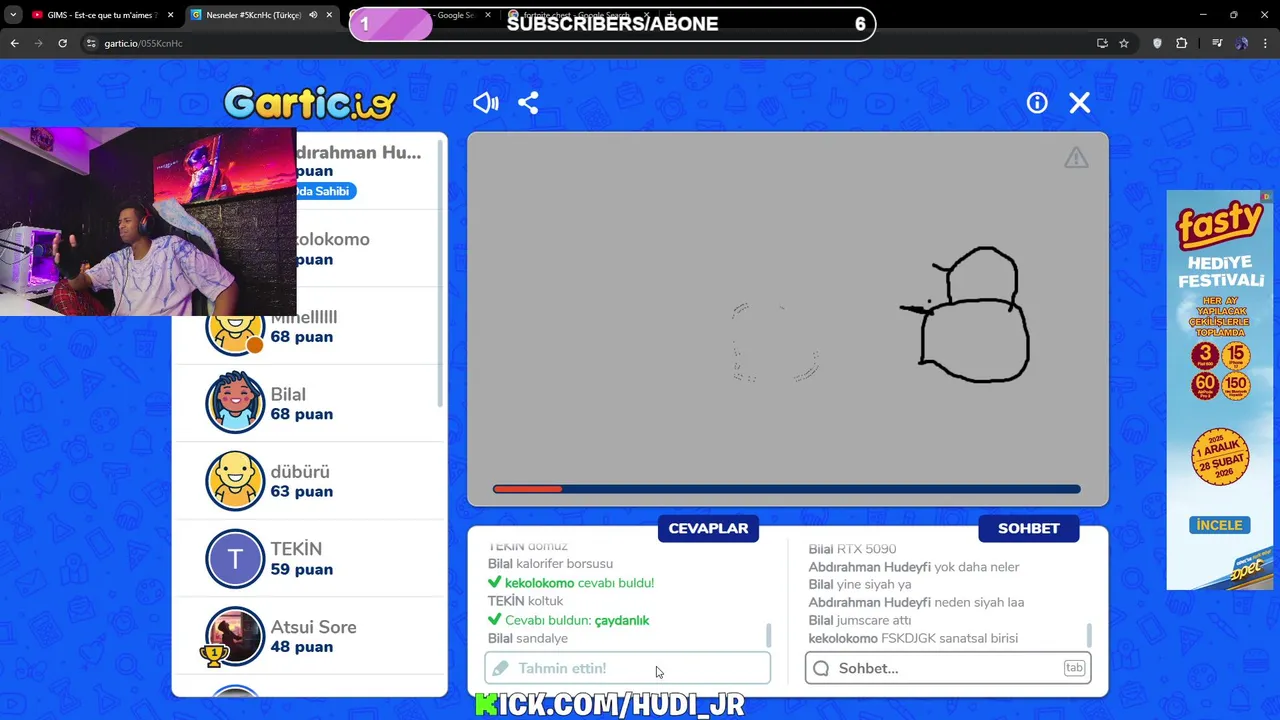Image resolution: width=1280 pixels, height=720 pixels.
Task: Open the CEVAPLAR answers tab
Action: click(708, 528)
